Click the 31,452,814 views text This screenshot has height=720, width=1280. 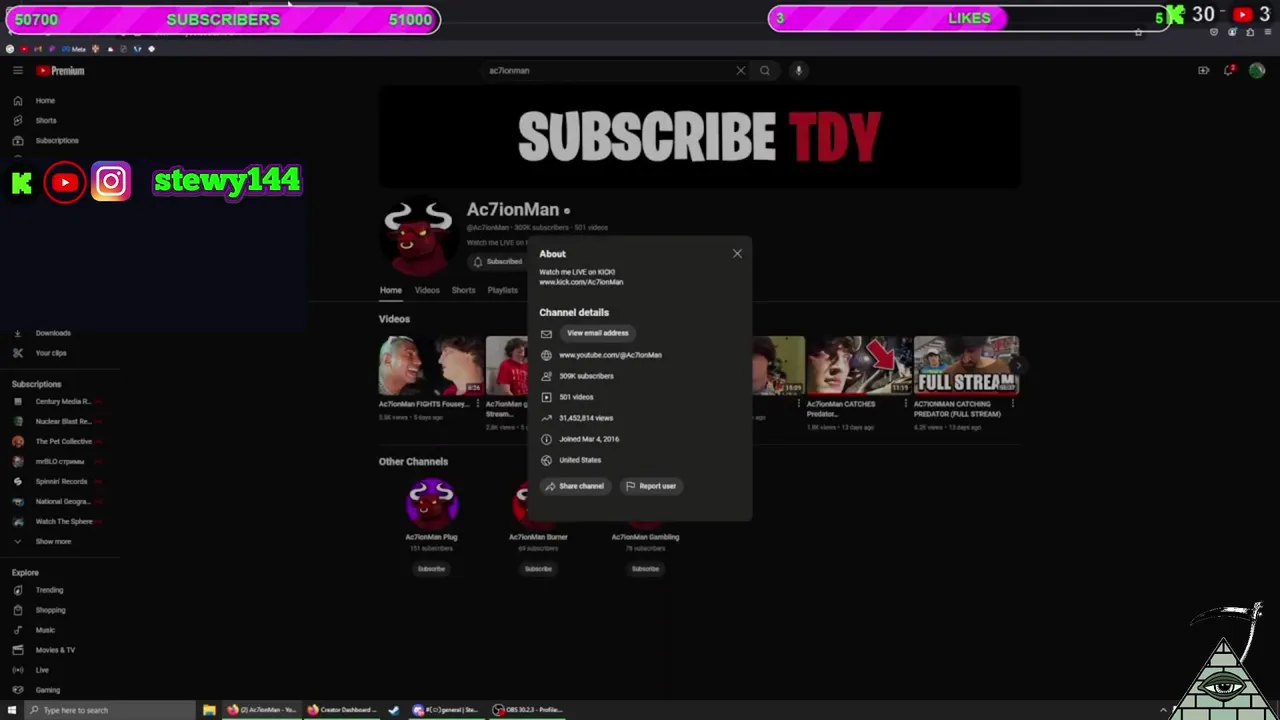(586, 418)
